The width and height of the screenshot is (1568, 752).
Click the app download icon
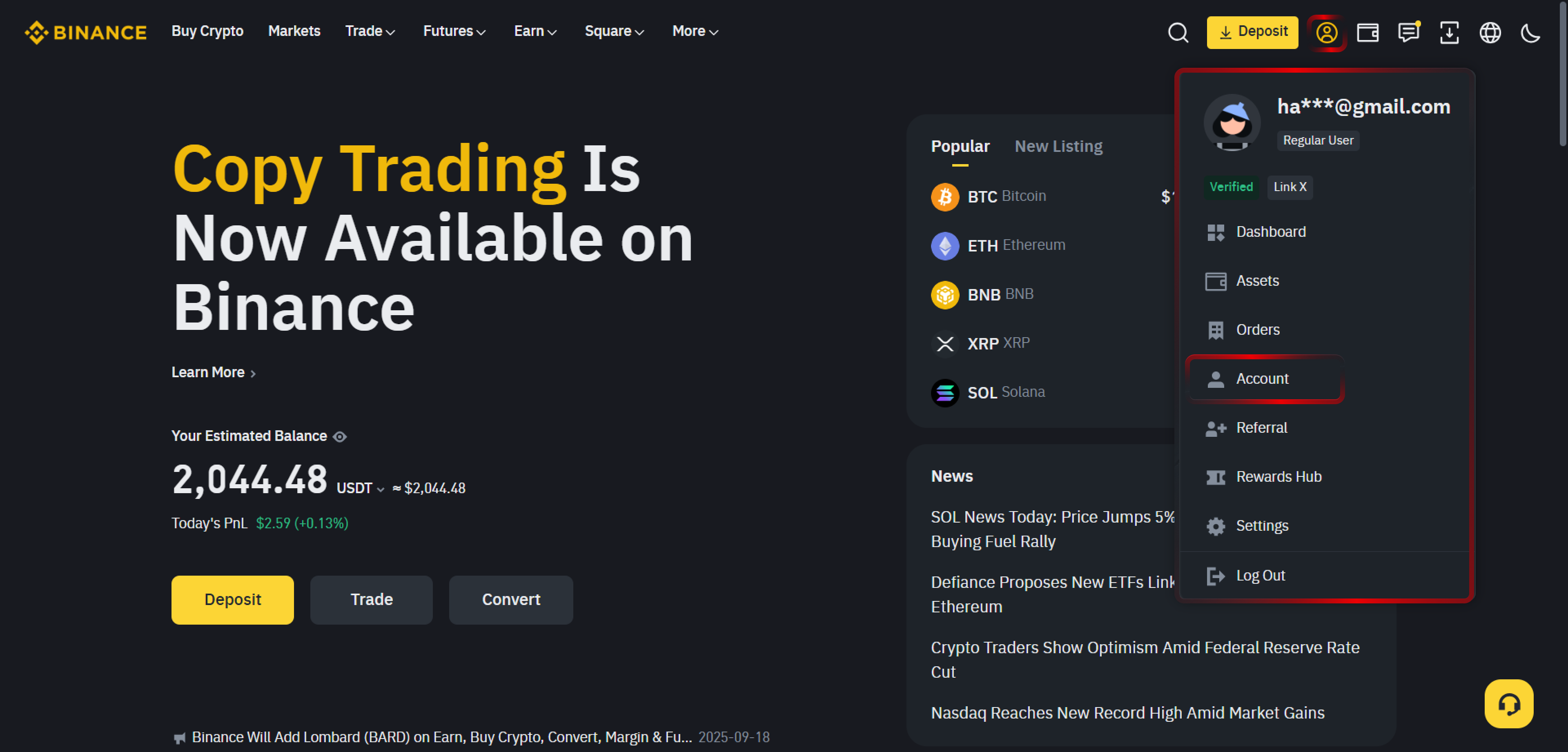click(x=1449, y=32)
